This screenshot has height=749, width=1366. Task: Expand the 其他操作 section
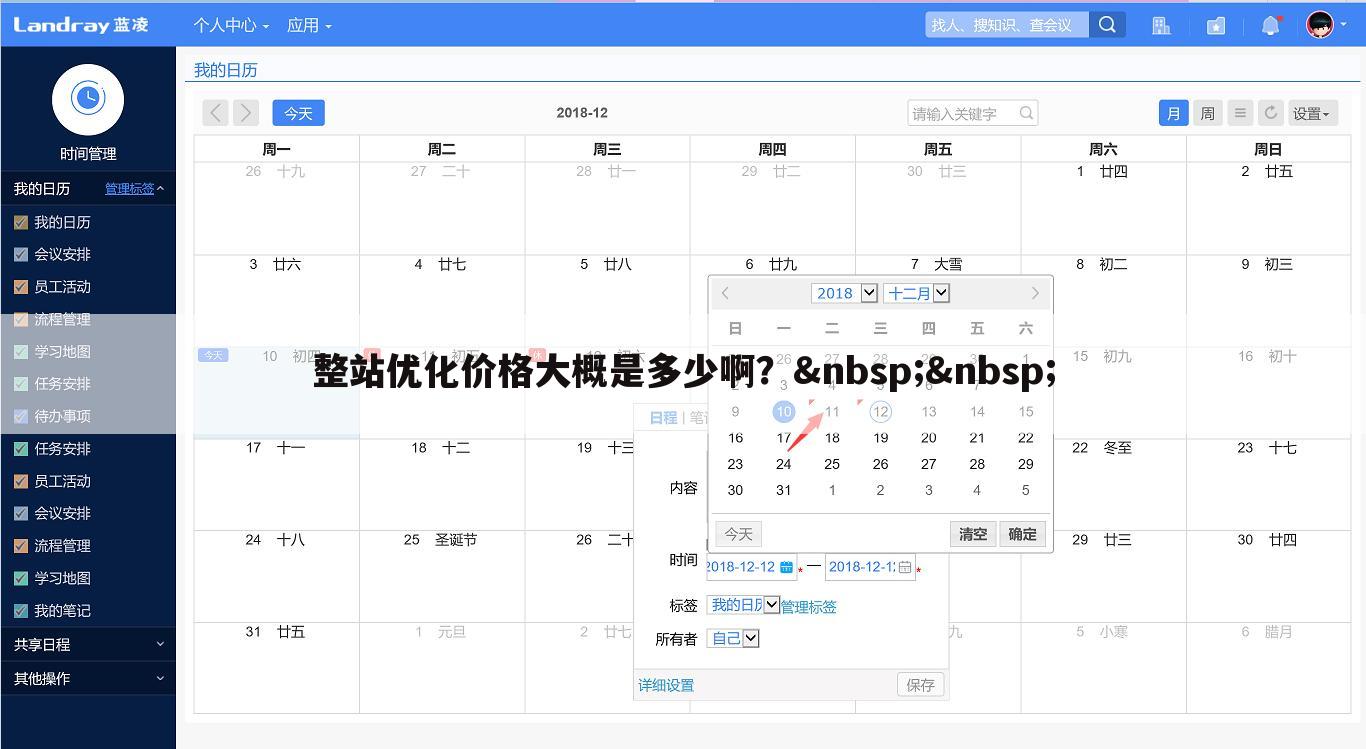pyautogui.click(x=88, y=678)
